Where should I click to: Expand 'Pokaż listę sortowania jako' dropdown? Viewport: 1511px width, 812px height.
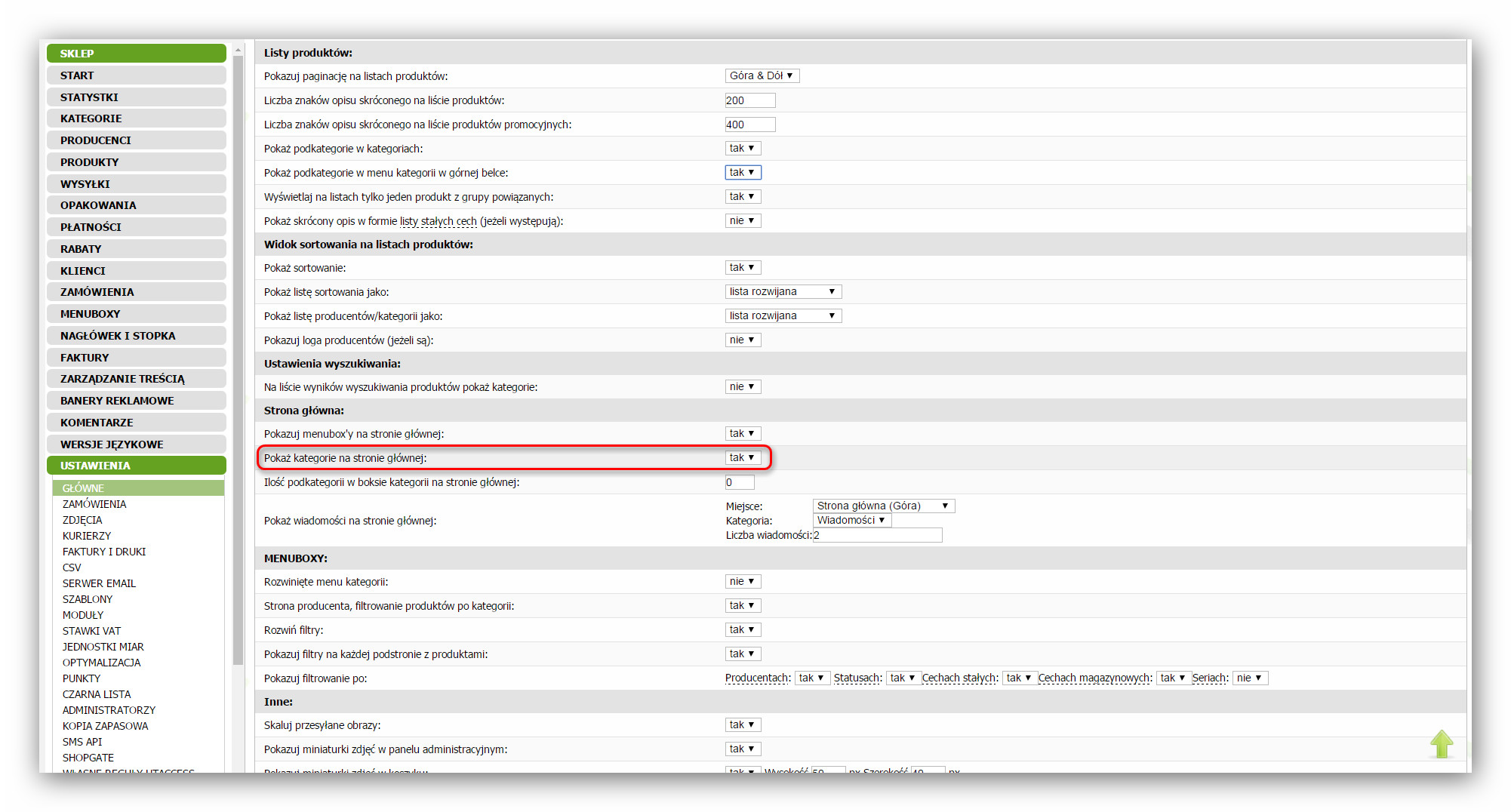point(783,291)
